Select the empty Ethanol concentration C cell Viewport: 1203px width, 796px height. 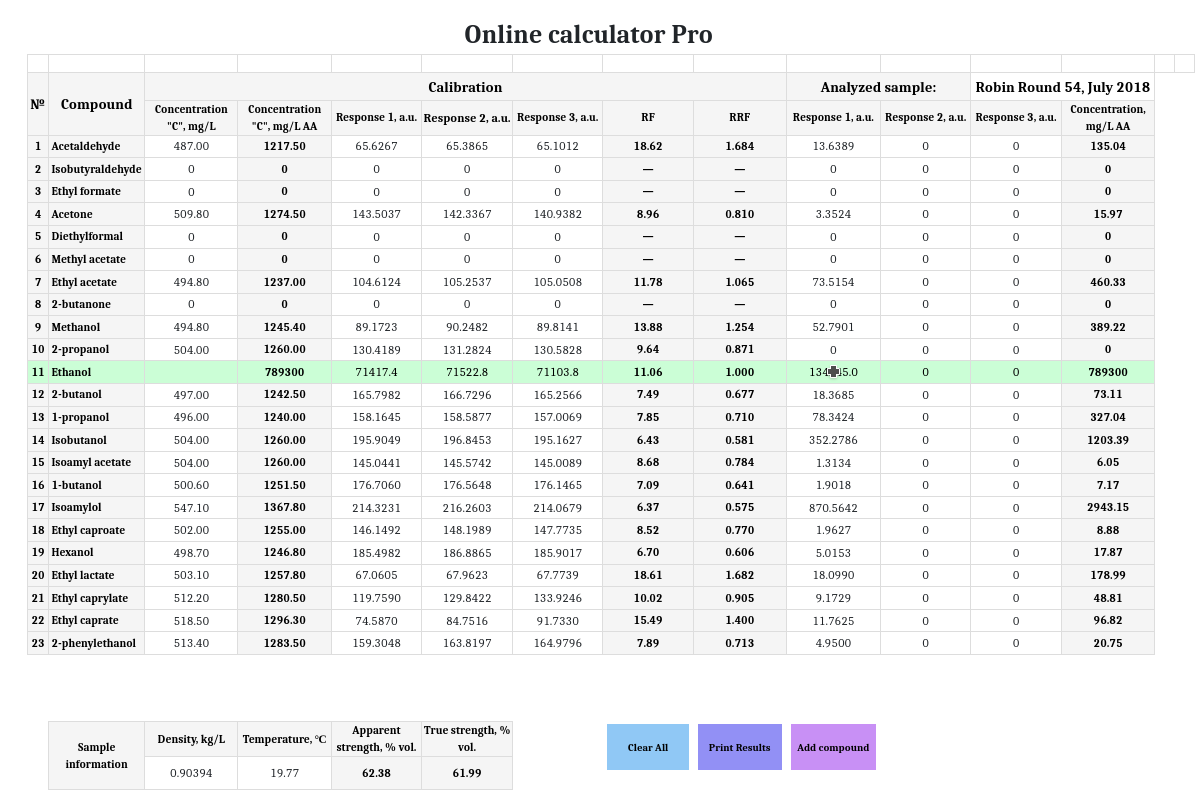pos(191,372)
